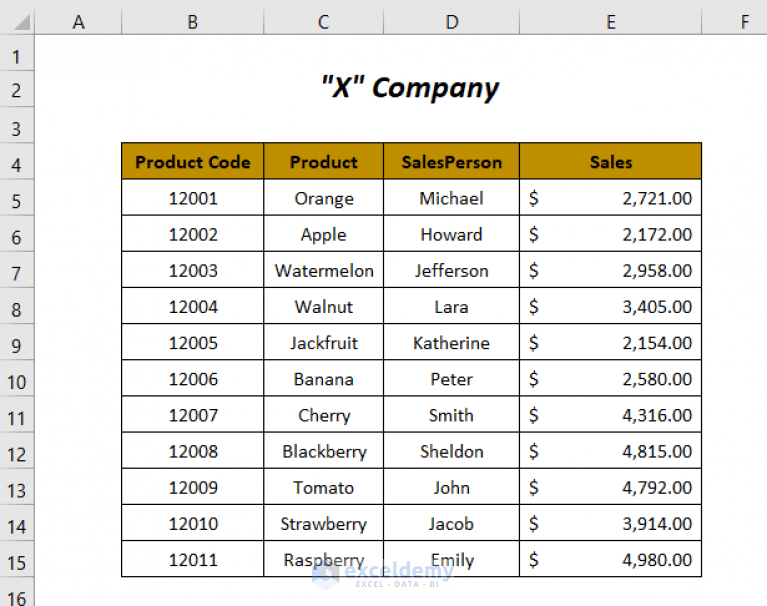The width and height of the screenshot is (767, 606).
Task: Select salesperson Peter cell
Action: pos(451,379)
